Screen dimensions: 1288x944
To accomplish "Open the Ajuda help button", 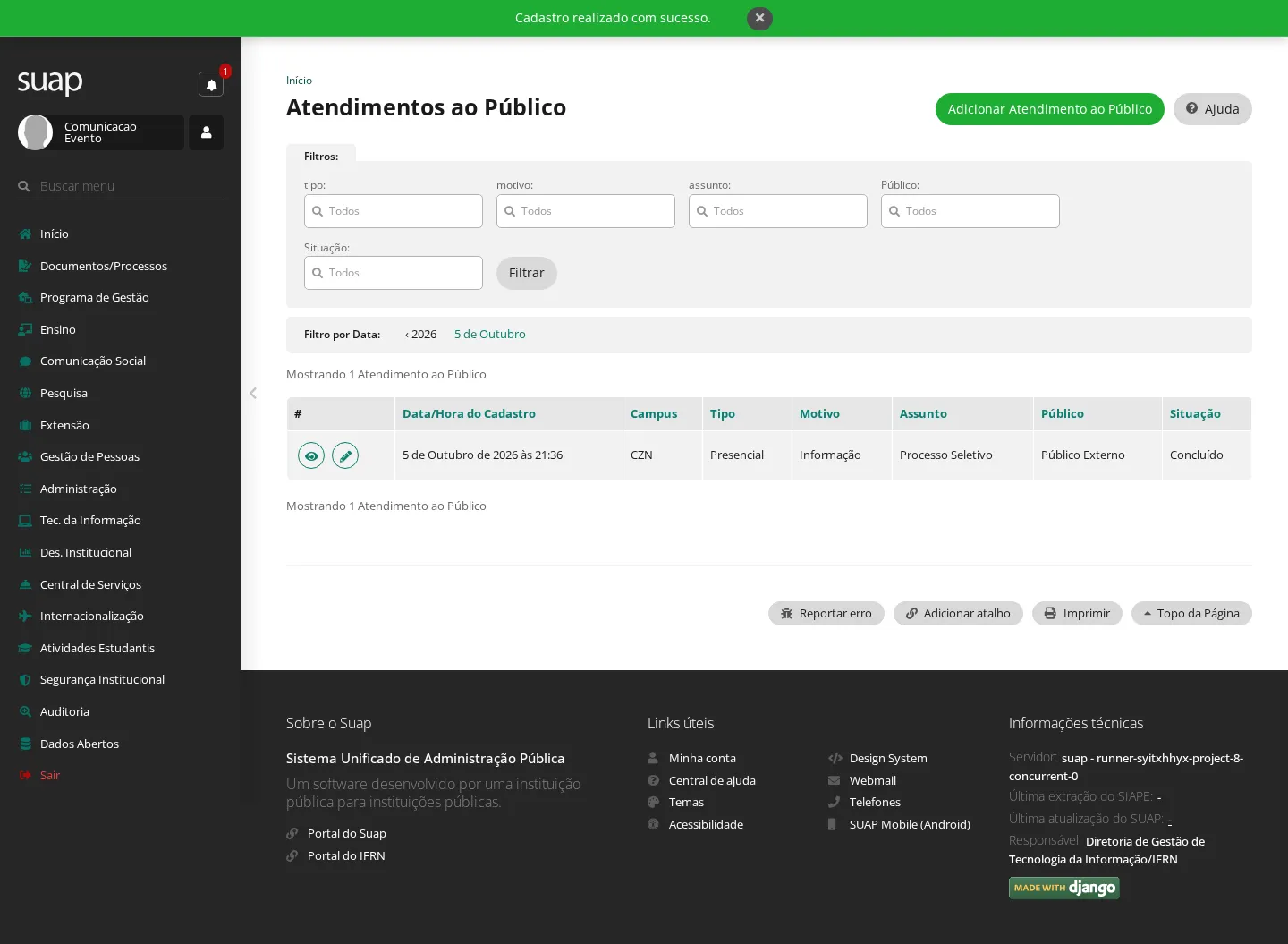I will pyautogui.click(x=1213, y=109).
